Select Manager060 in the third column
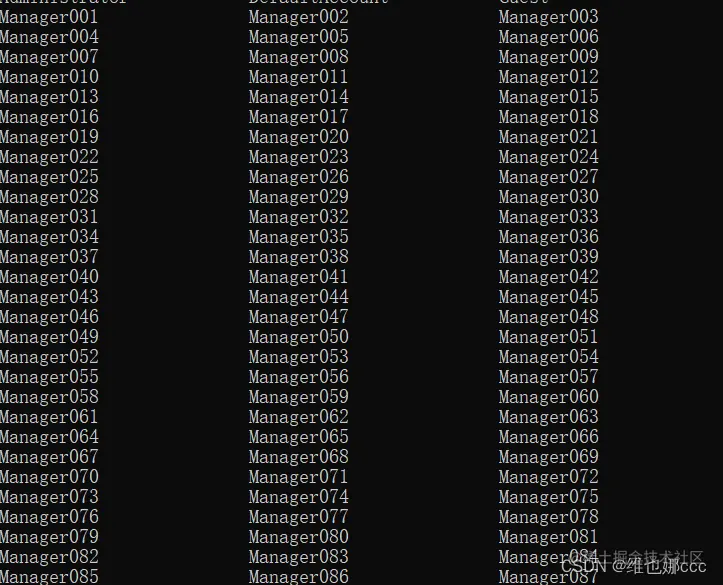The width and height of the screenshot is (723, 585). [x=548, y=397]
